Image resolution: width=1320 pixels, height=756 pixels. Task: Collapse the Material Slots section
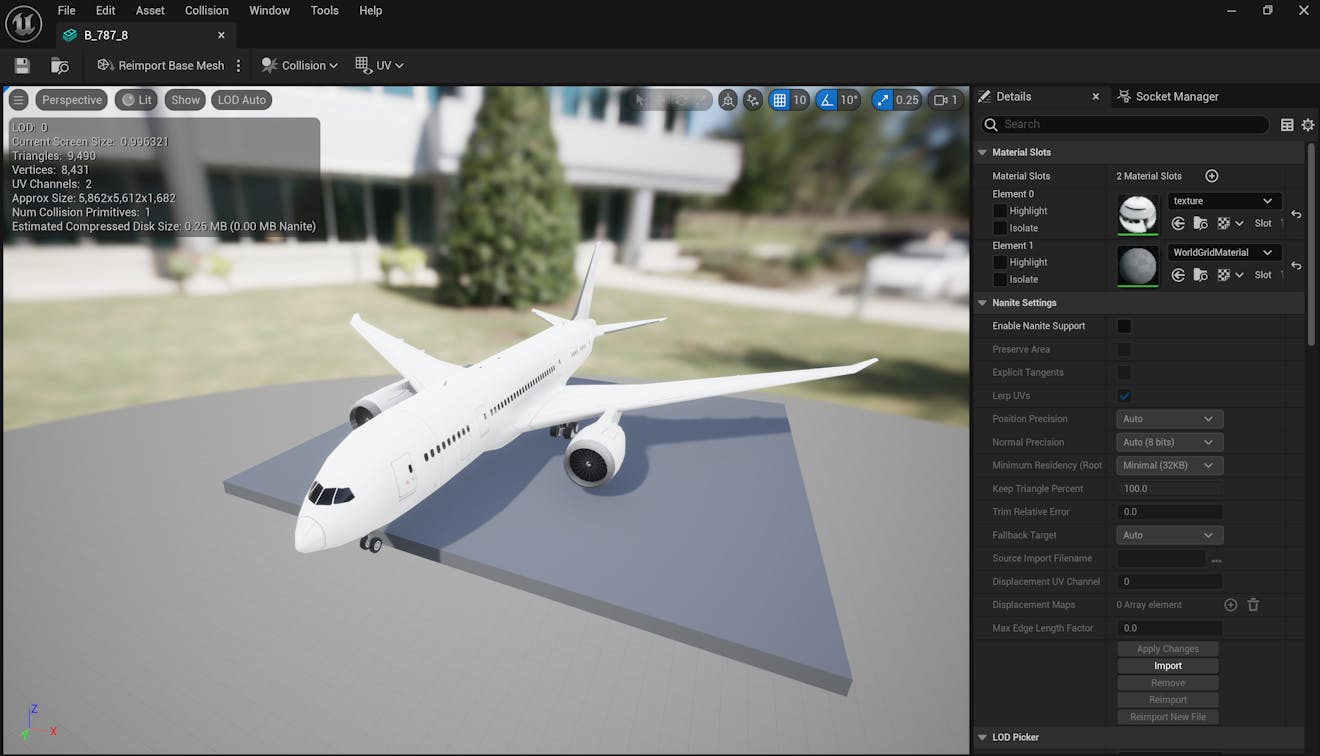[982, 153]
